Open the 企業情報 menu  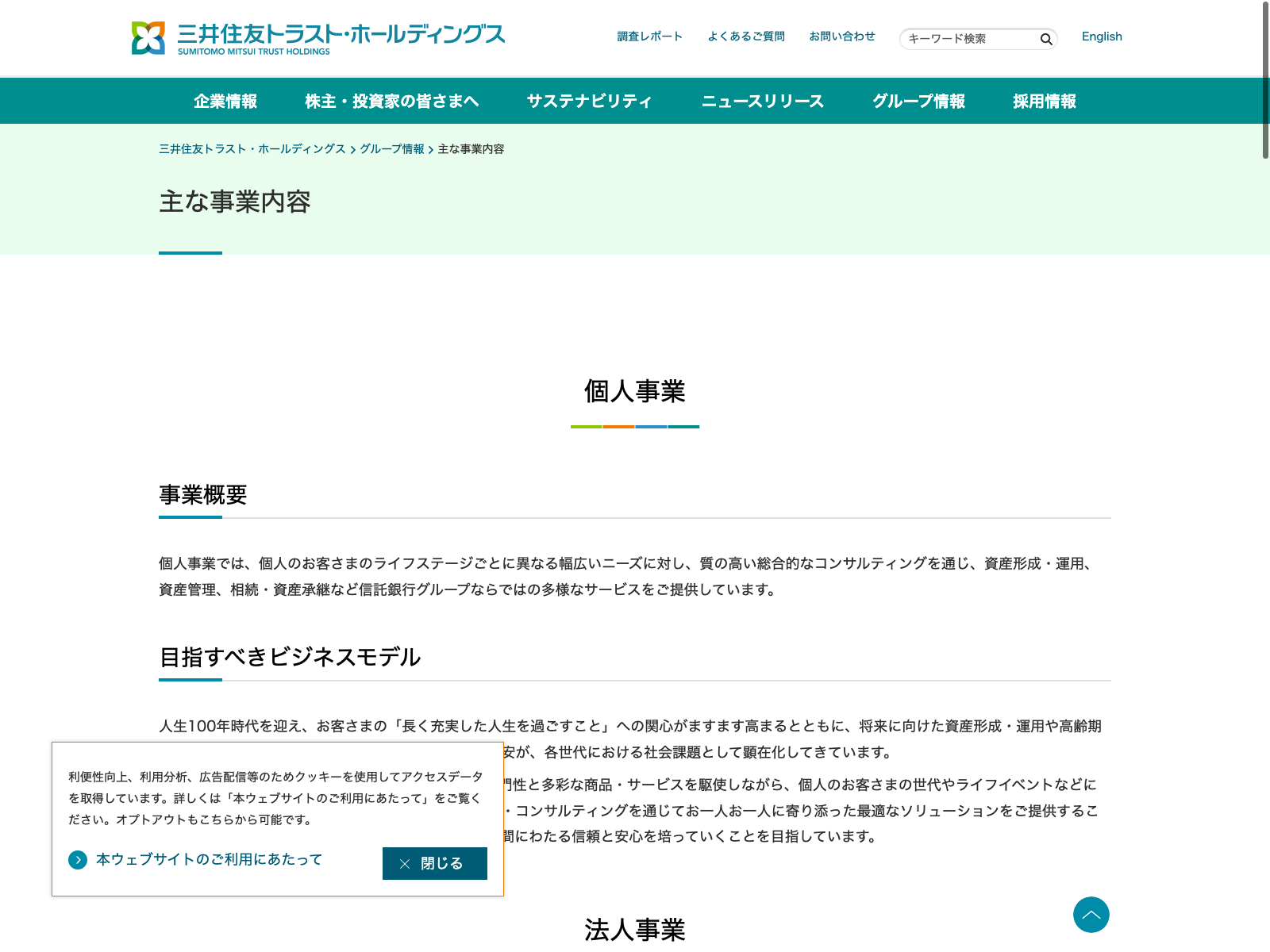tap(225, 102)
